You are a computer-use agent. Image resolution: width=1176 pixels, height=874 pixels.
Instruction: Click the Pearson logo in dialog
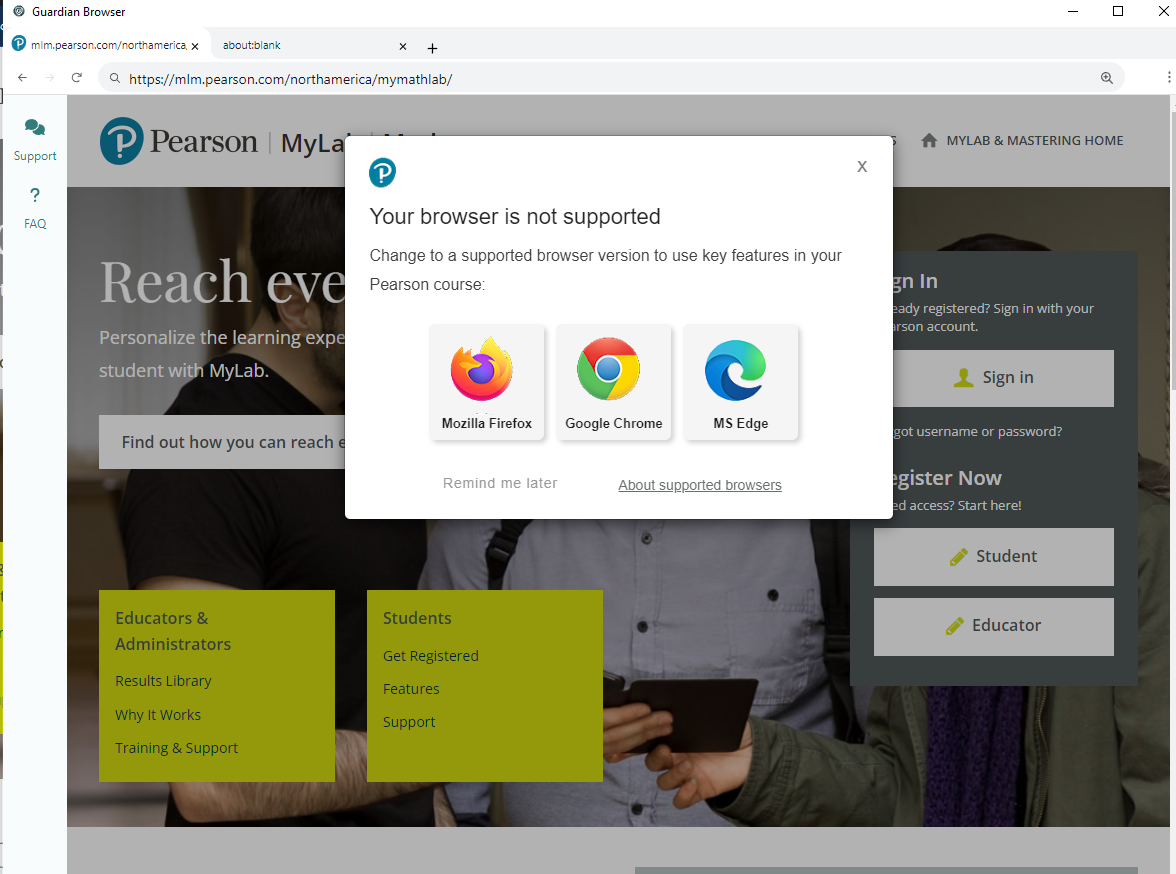[382, 173]
